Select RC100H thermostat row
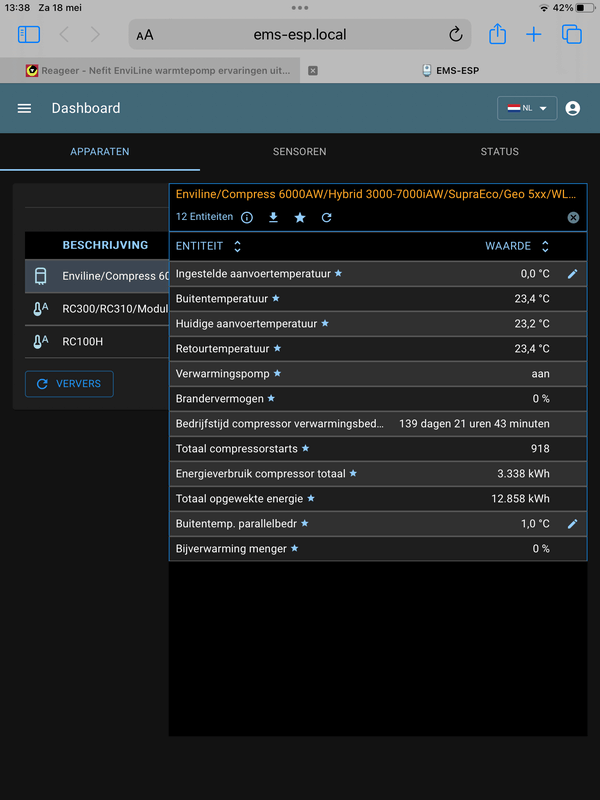This screenshot has height=800, width=600. point(97,341)
